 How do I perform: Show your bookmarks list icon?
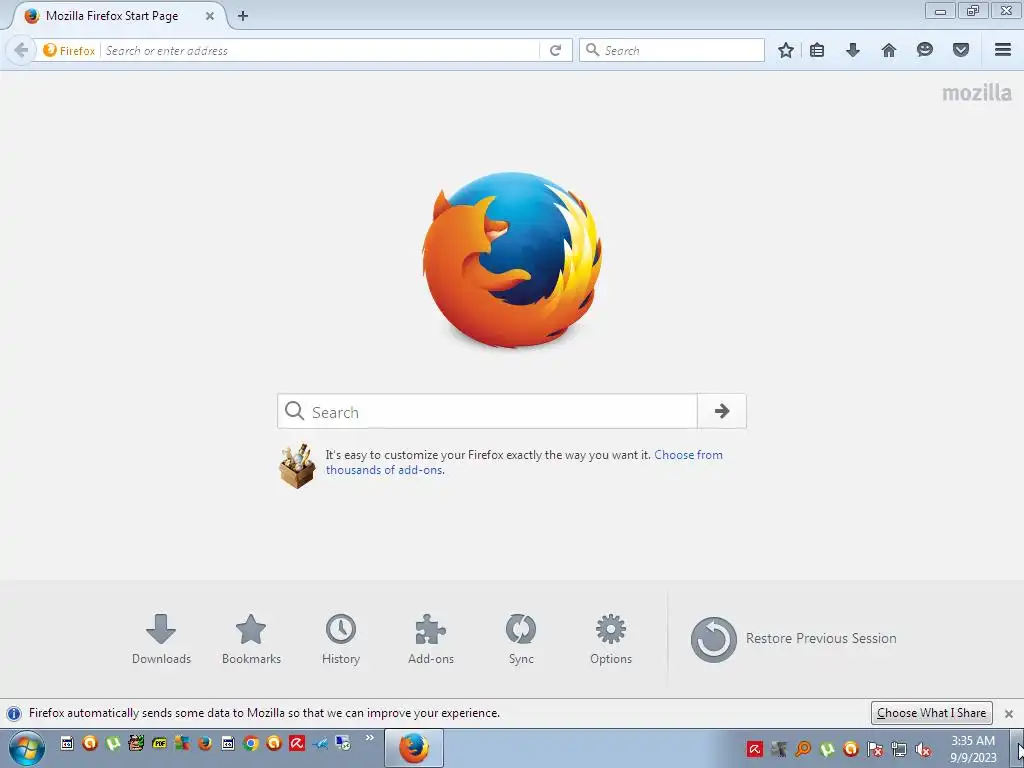pyautogui.click(x=817, y=50)
